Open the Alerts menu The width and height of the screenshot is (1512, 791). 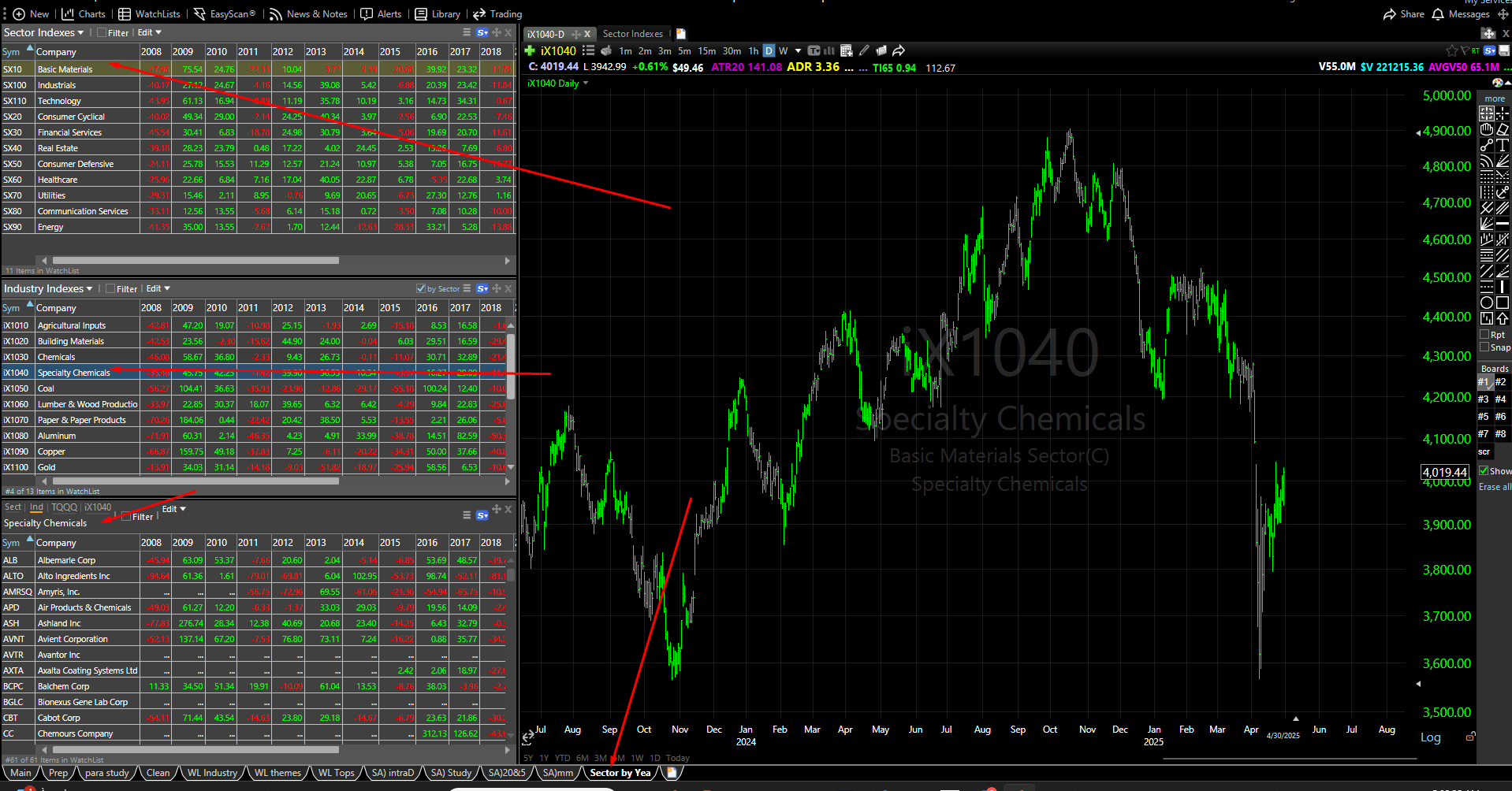pyautogui.click(x=381, y=14)
